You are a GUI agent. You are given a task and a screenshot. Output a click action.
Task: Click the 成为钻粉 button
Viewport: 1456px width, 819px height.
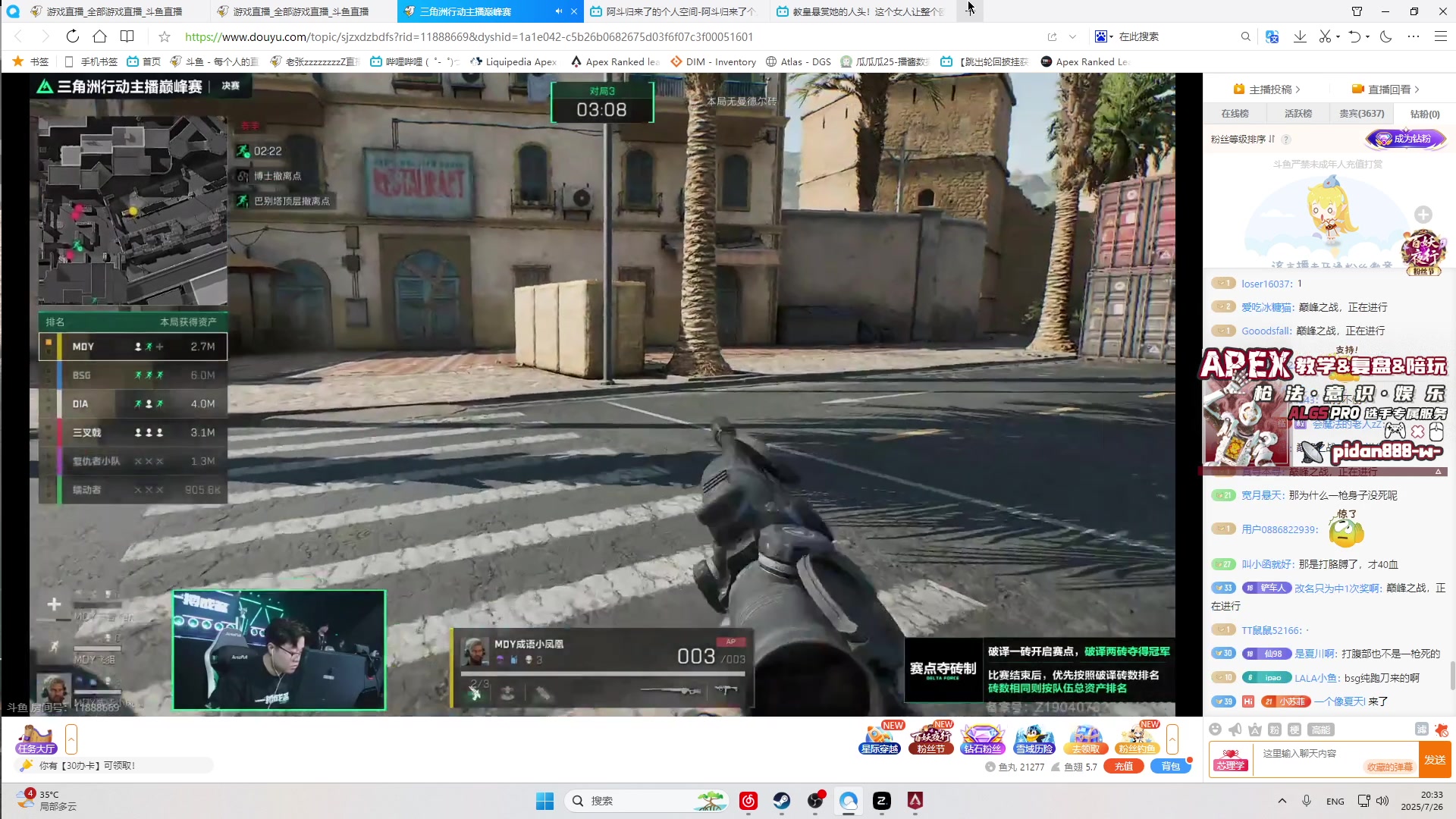click(1405, 139)
